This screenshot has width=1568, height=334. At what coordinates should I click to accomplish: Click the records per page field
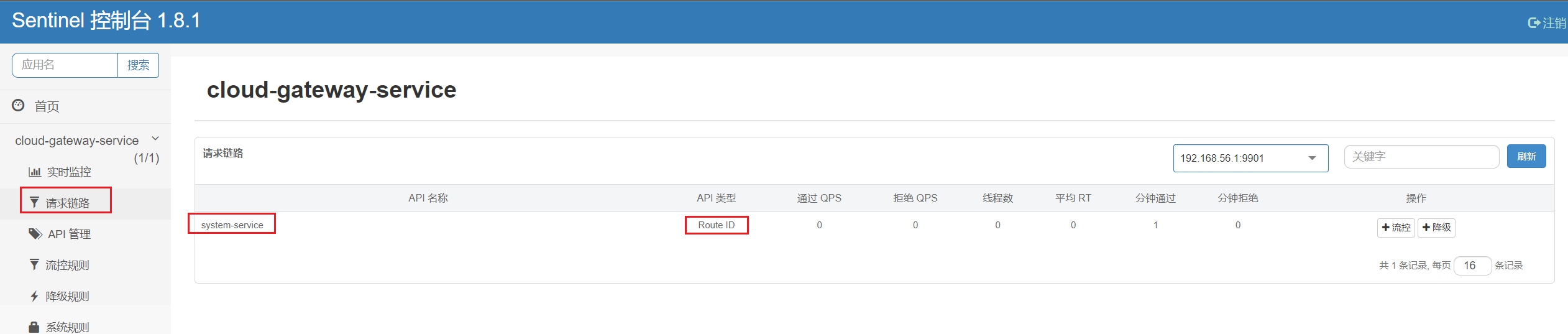(1472, 266)
